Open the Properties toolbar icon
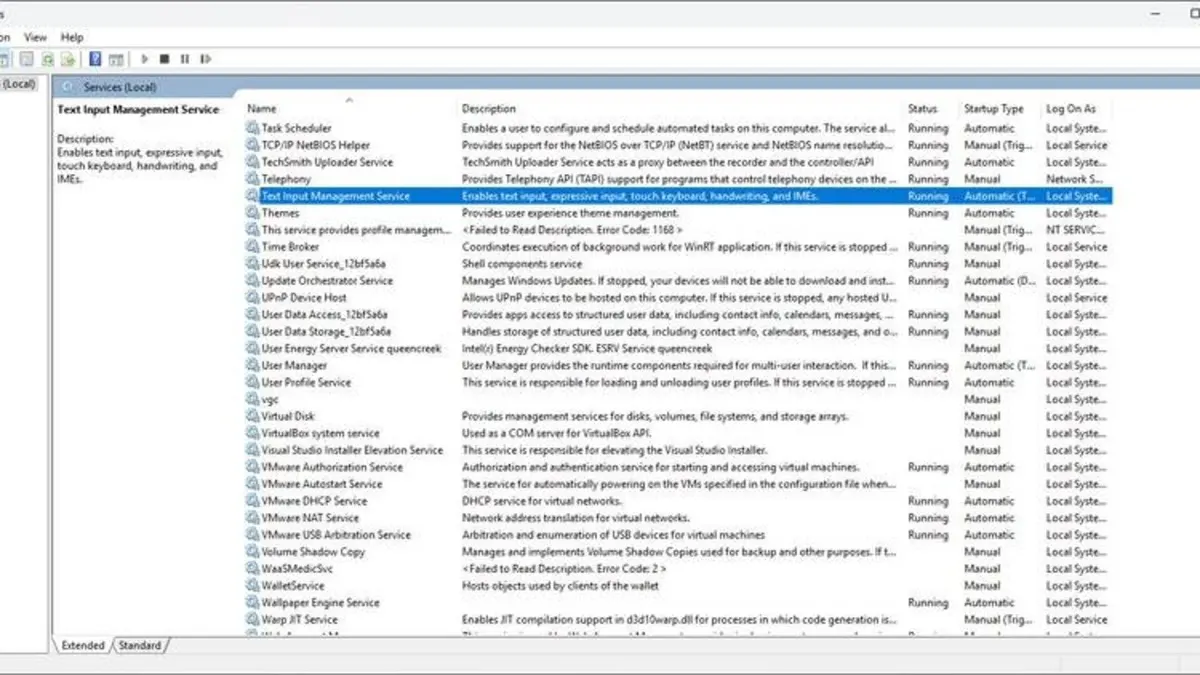Image resolution: width=1200 pixels, height=675 pixels. click(x=26, y=60)
